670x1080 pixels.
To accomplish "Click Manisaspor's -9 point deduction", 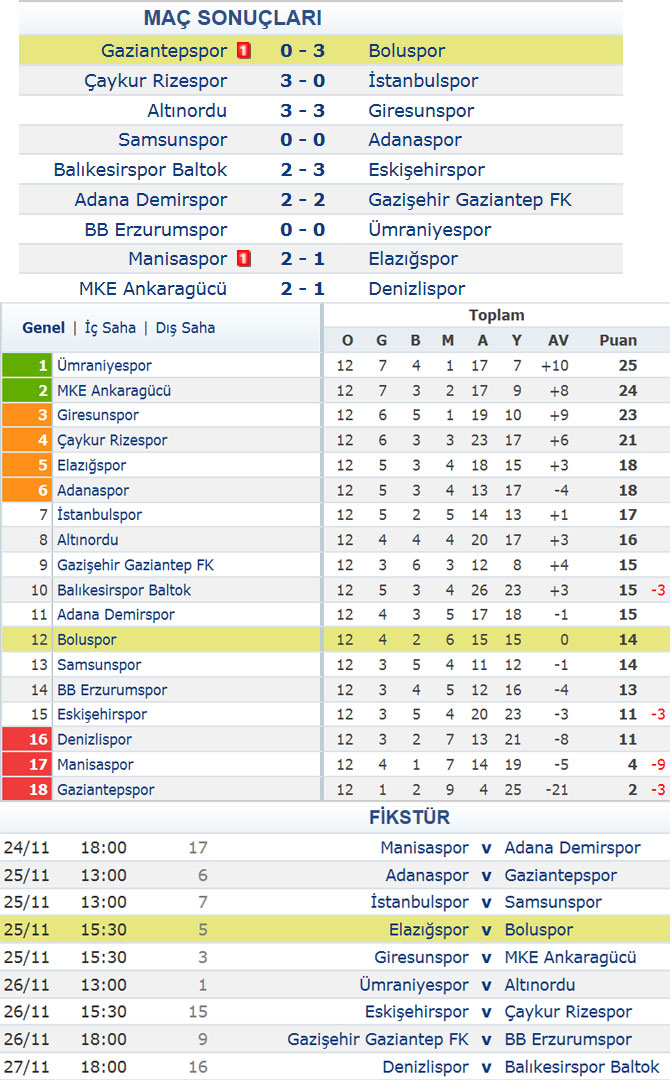I will click(658, 765).
